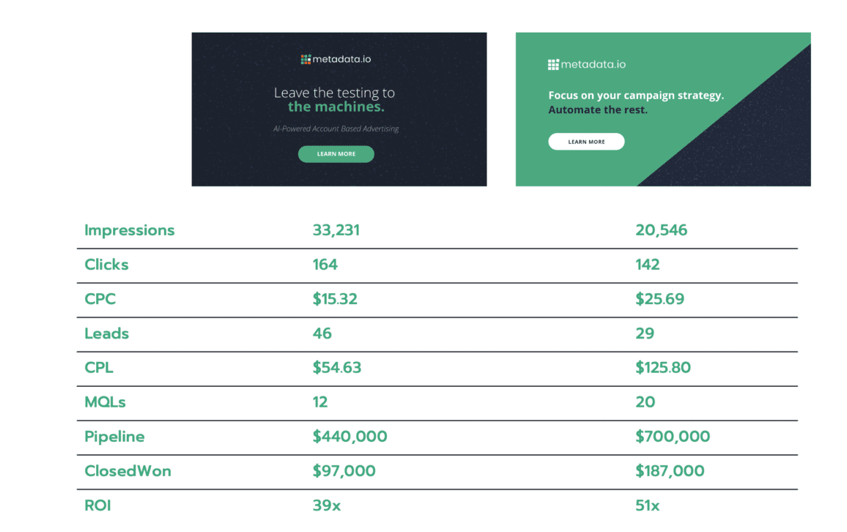Viewport: 847px width, 532px height.
Task: Click the Clicks row label
Action: (106, 265)
